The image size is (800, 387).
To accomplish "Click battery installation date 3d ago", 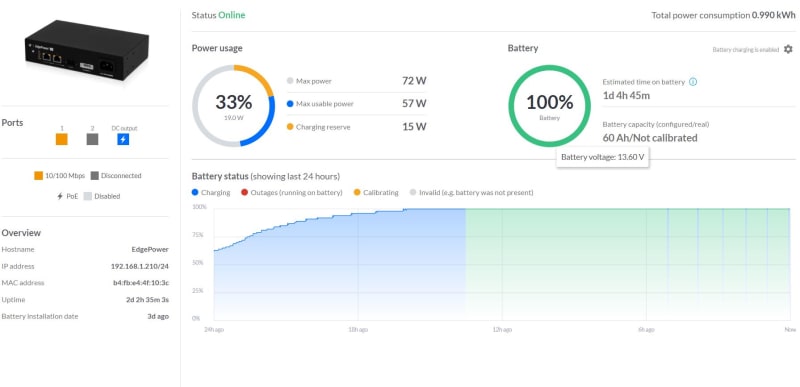I will pyautogui.click(x=158, y=316).
